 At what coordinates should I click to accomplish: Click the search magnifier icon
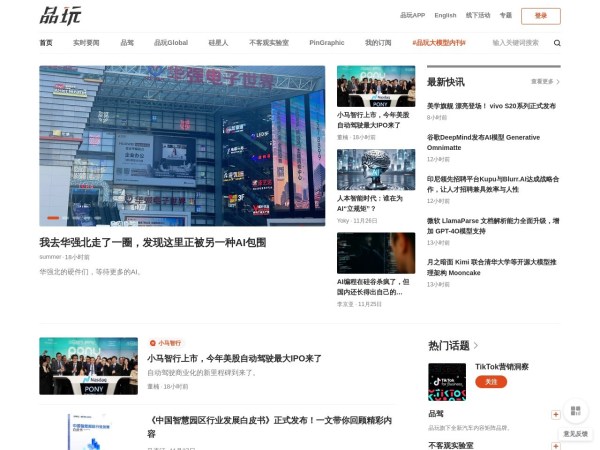[x=557, y=43]
